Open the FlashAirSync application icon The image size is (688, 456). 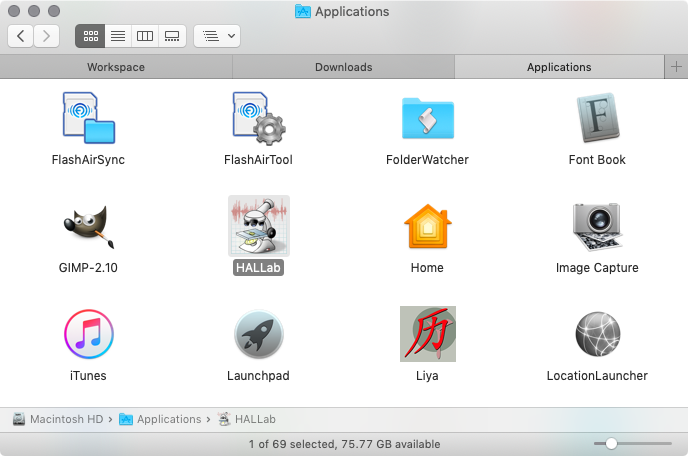[88, 118]
